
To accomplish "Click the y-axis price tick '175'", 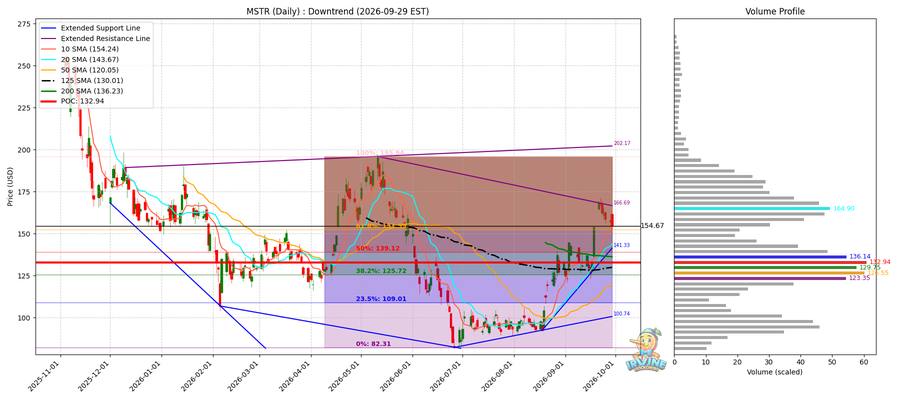I will (x=25, y=192).
